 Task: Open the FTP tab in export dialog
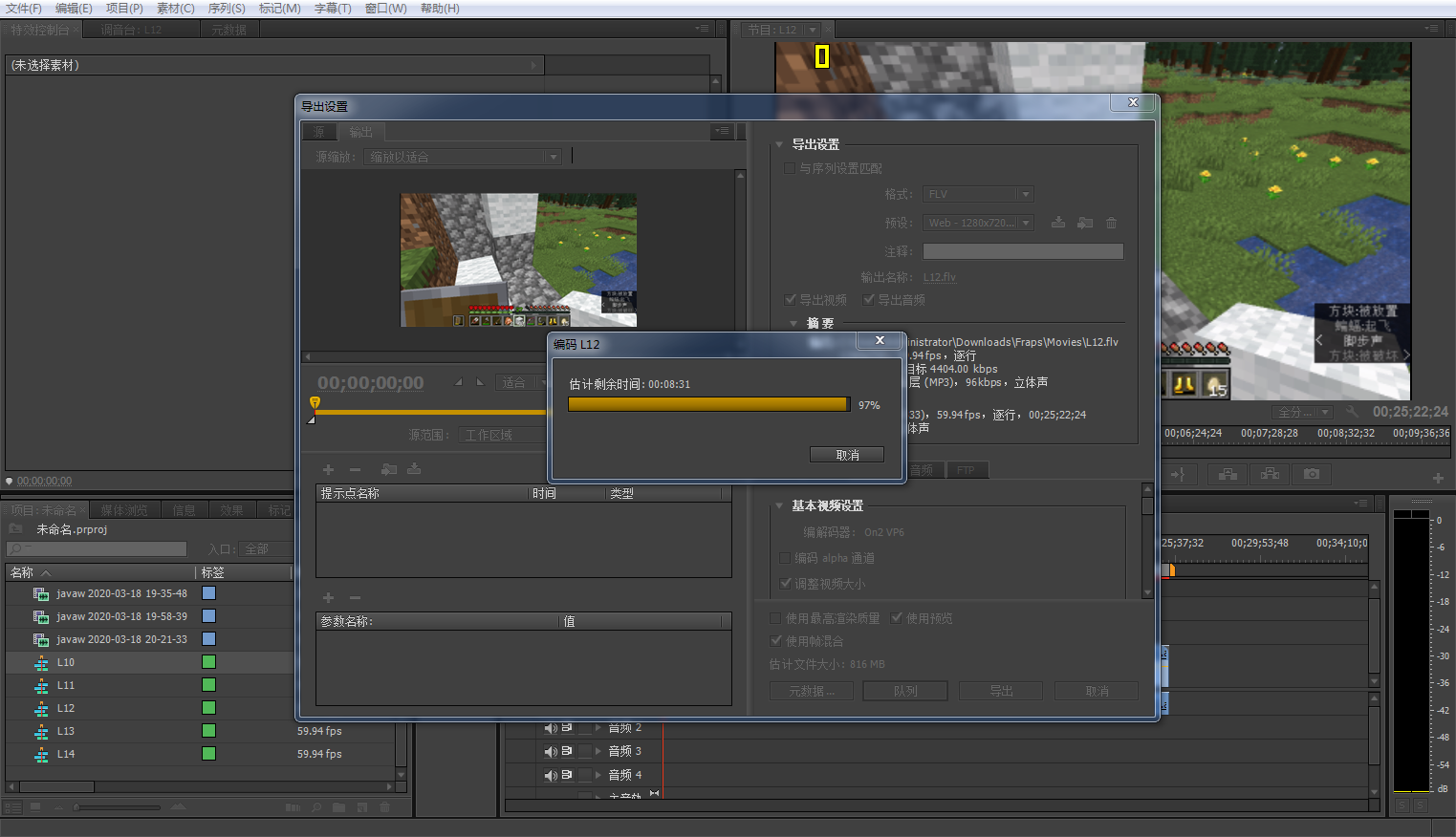tap(966, 470)
